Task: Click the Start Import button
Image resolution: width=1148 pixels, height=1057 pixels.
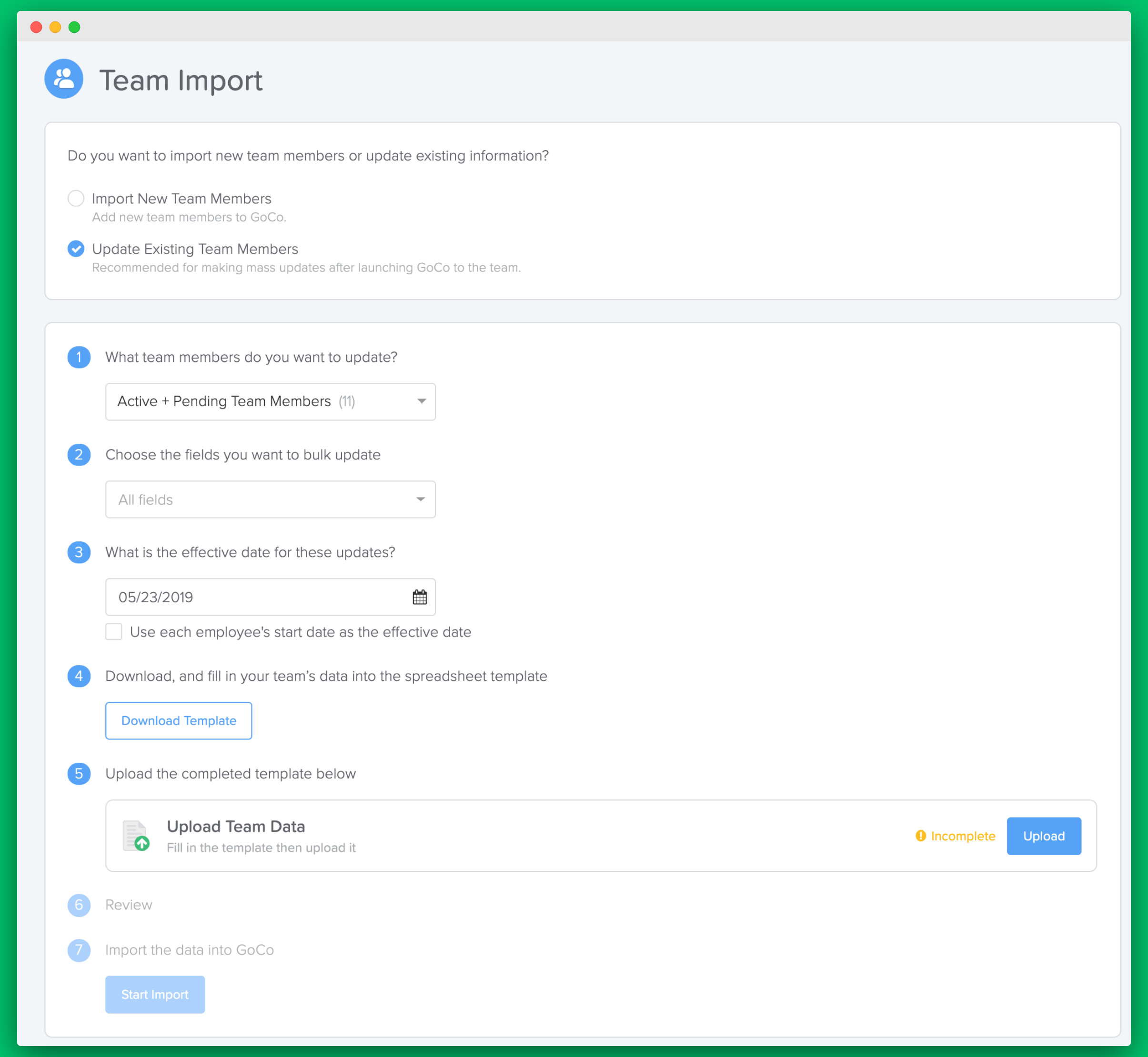Action: point(155,995)
